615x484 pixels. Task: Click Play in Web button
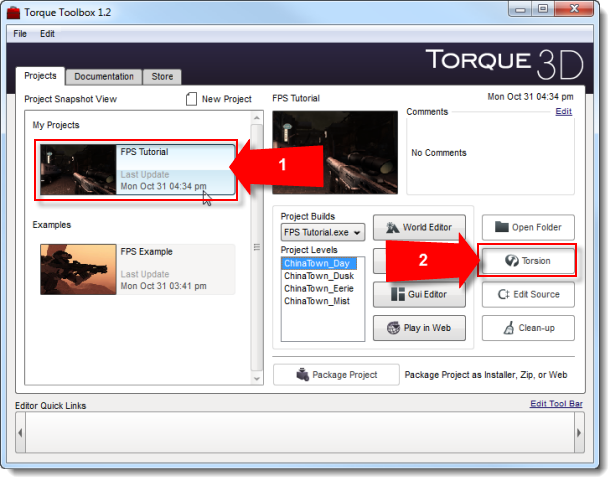click(419, 328)
